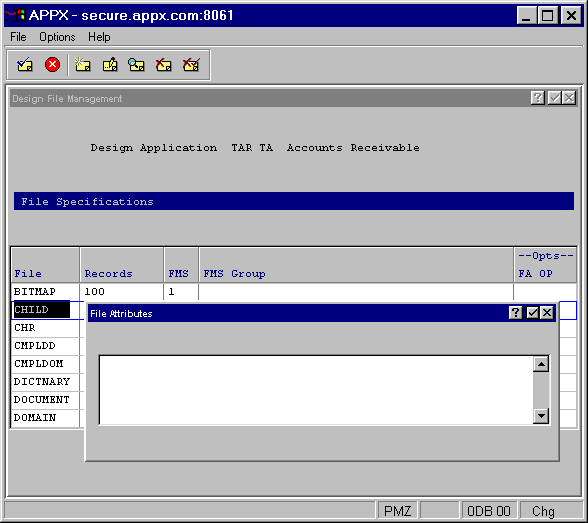Click the inquire mode magnifier icon
Viewport: 588px width, 523px height.
point(136,65)
